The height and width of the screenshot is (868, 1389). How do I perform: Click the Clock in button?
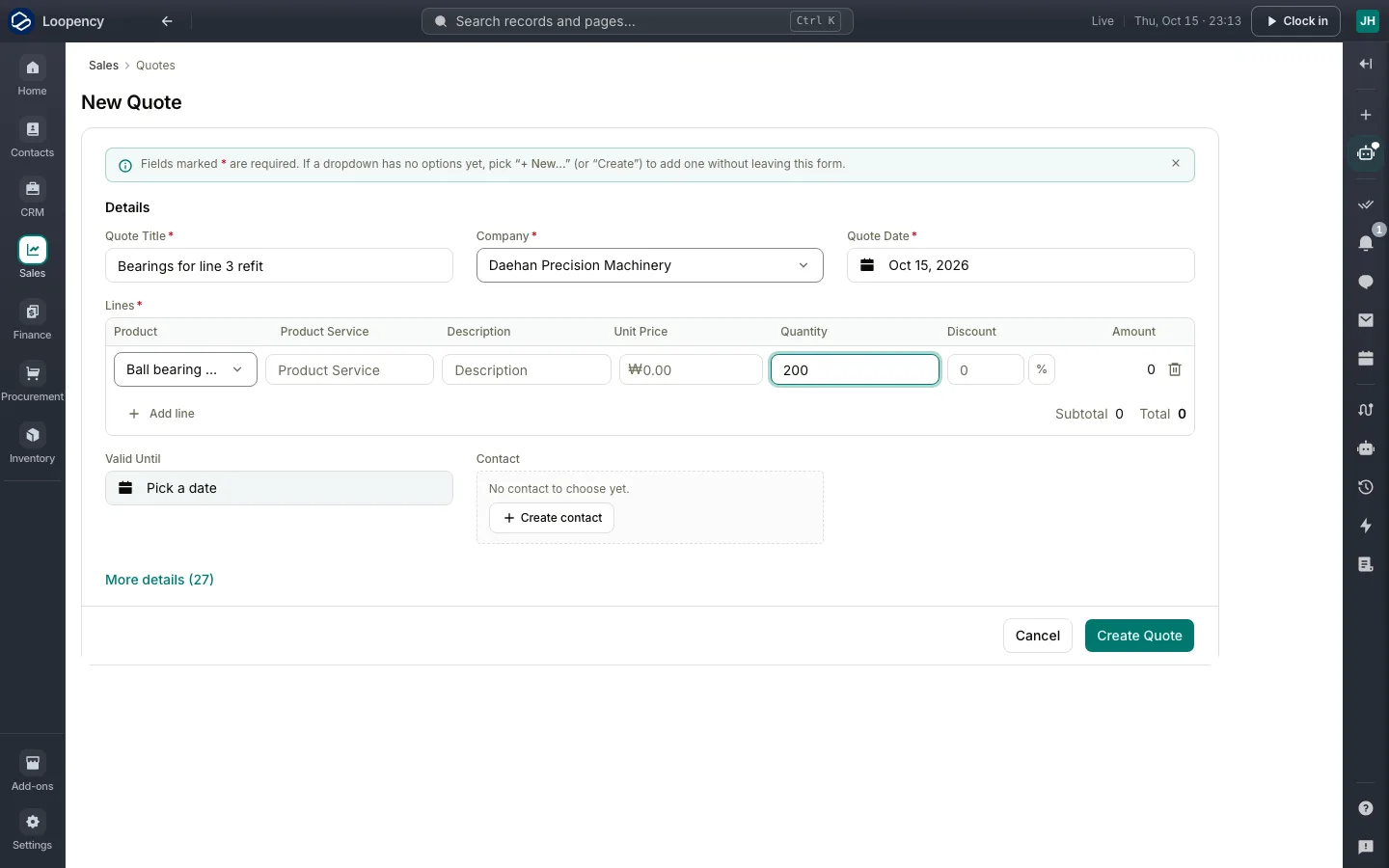click(1295, 21)
